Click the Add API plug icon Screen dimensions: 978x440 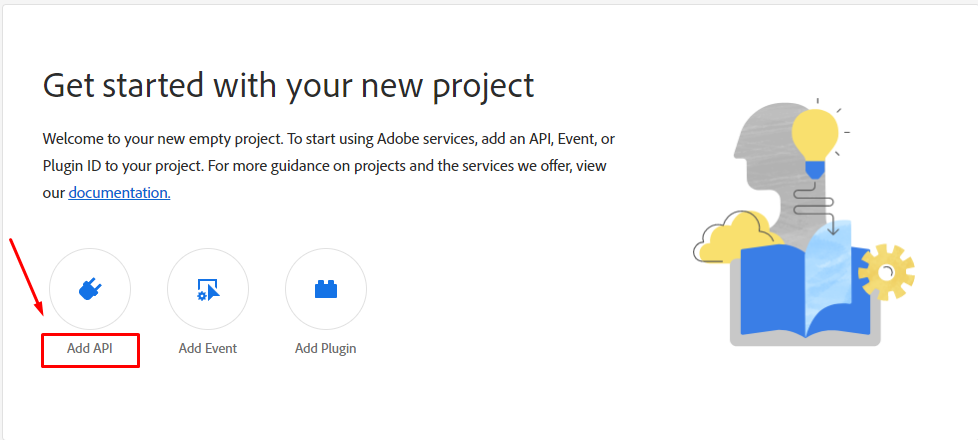click(90, 289)
